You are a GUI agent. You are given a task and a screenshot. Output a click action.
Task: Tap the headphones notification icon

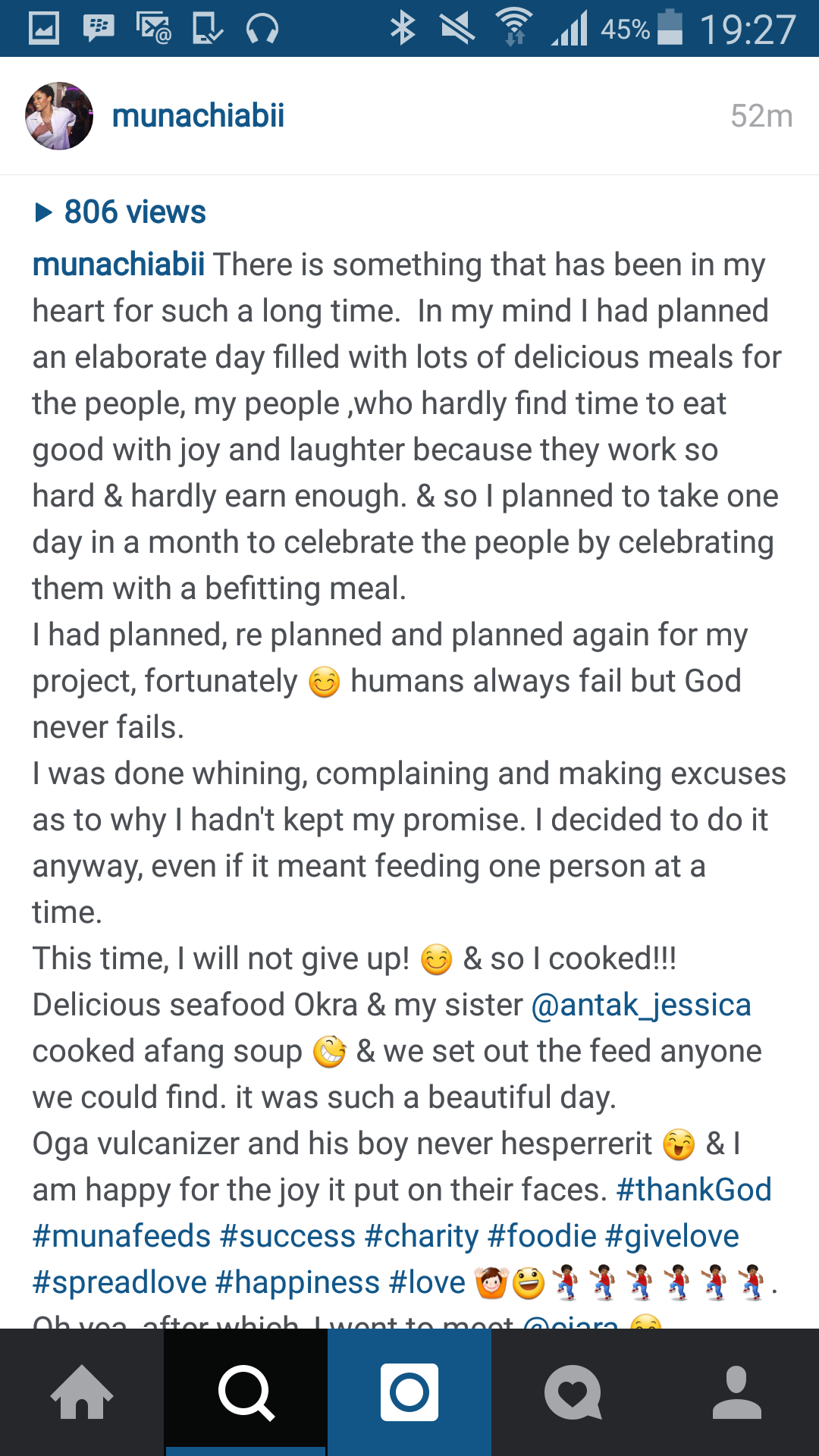pos(262,29)
